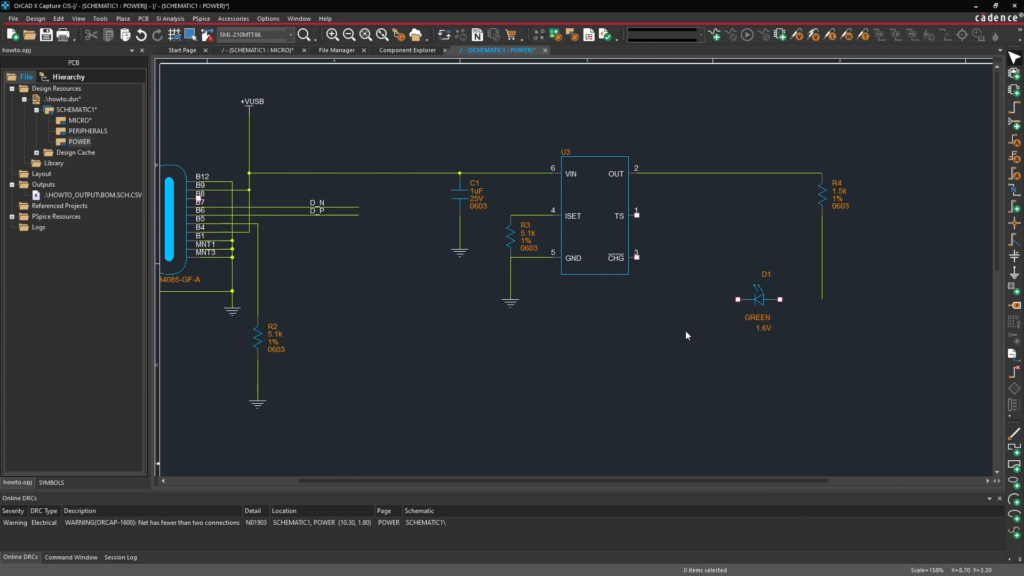Click the area select toolbar icon
This screenshot has height=576, width=1024.
pos(191,35)
